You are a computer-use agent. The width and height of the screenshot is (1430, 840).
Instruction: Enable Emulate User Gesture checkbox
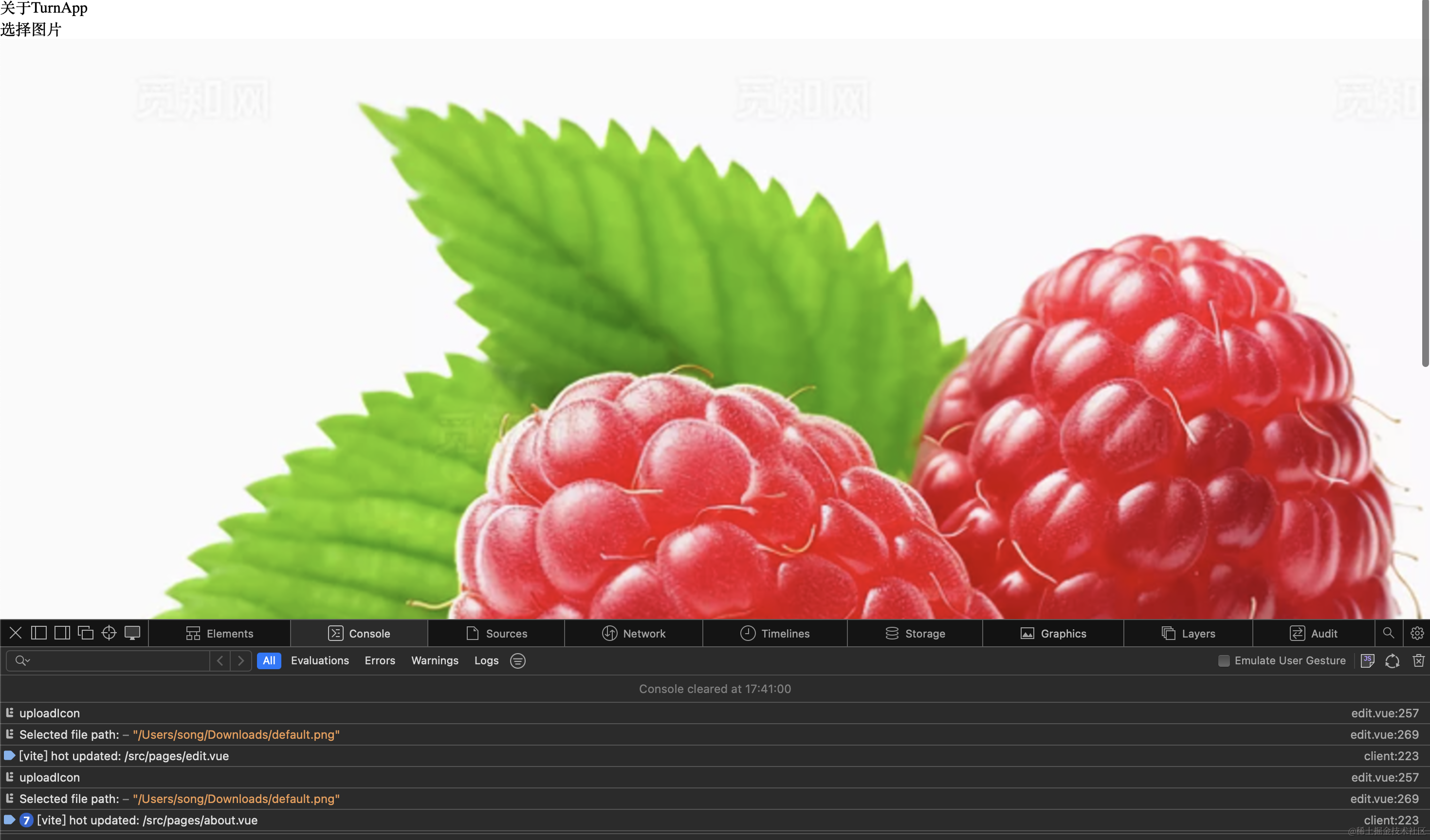click(1224, 660)
